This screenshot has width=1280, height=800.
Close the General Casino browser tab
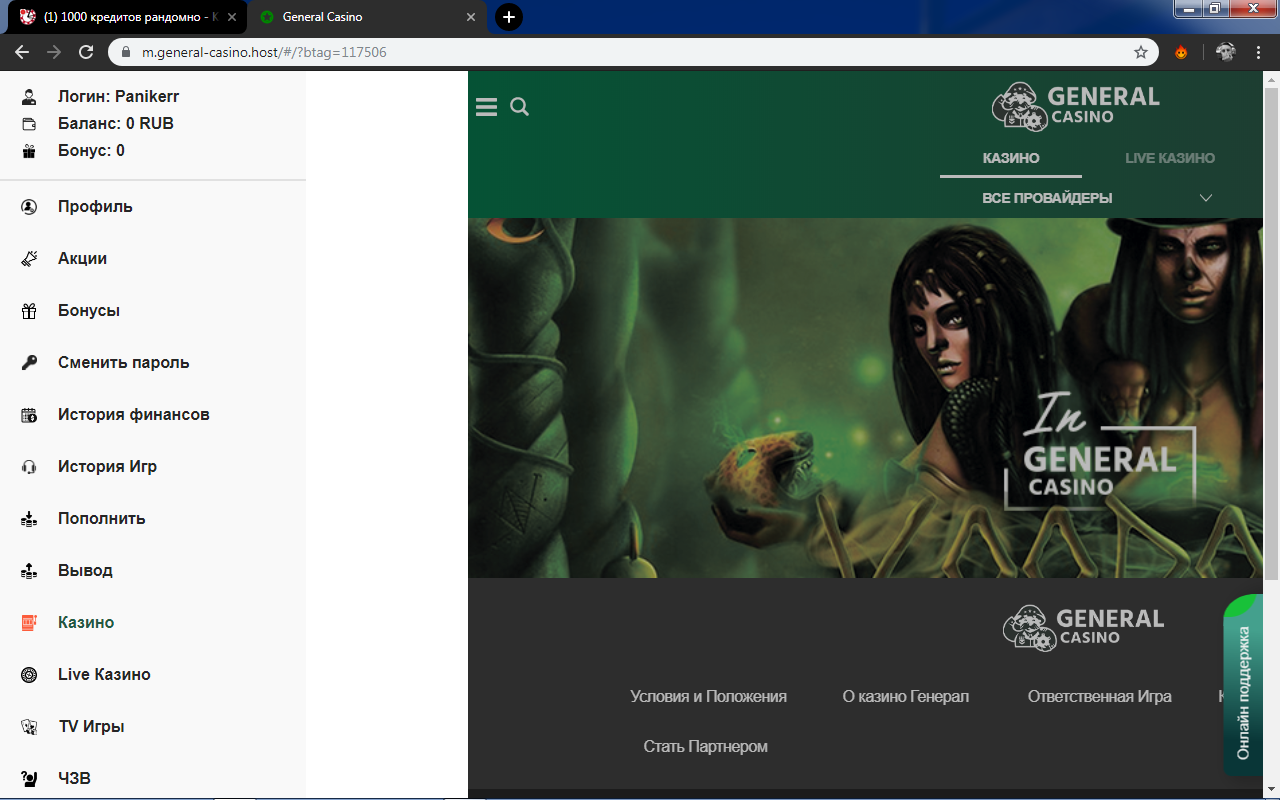(472, 17)
